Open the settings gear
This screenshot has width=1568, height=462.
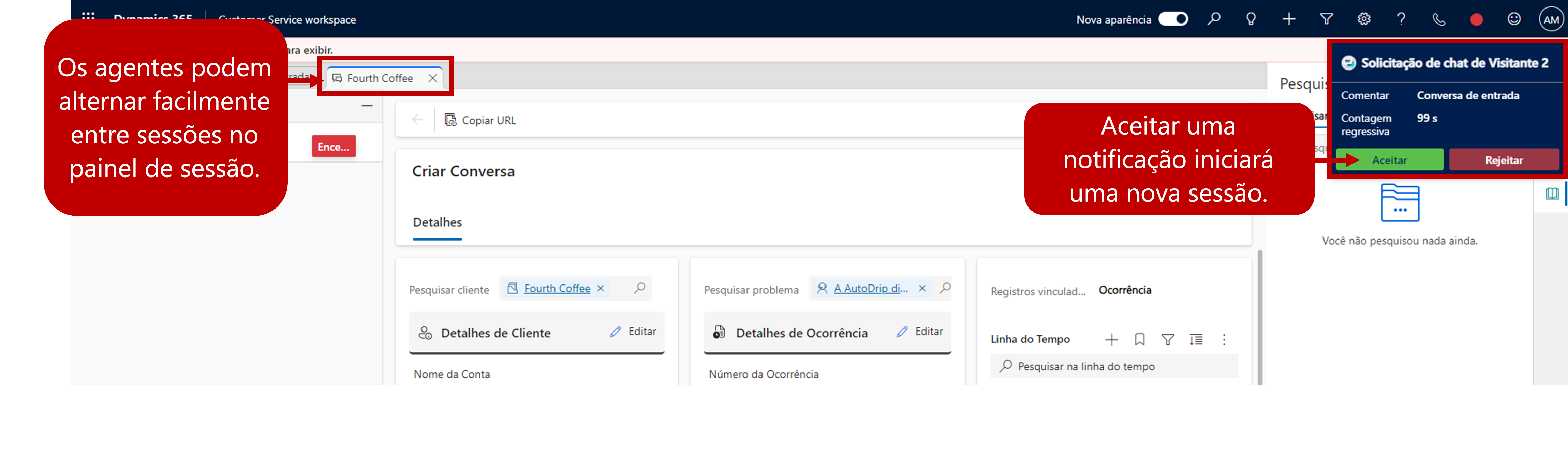tap(1363, 19)
